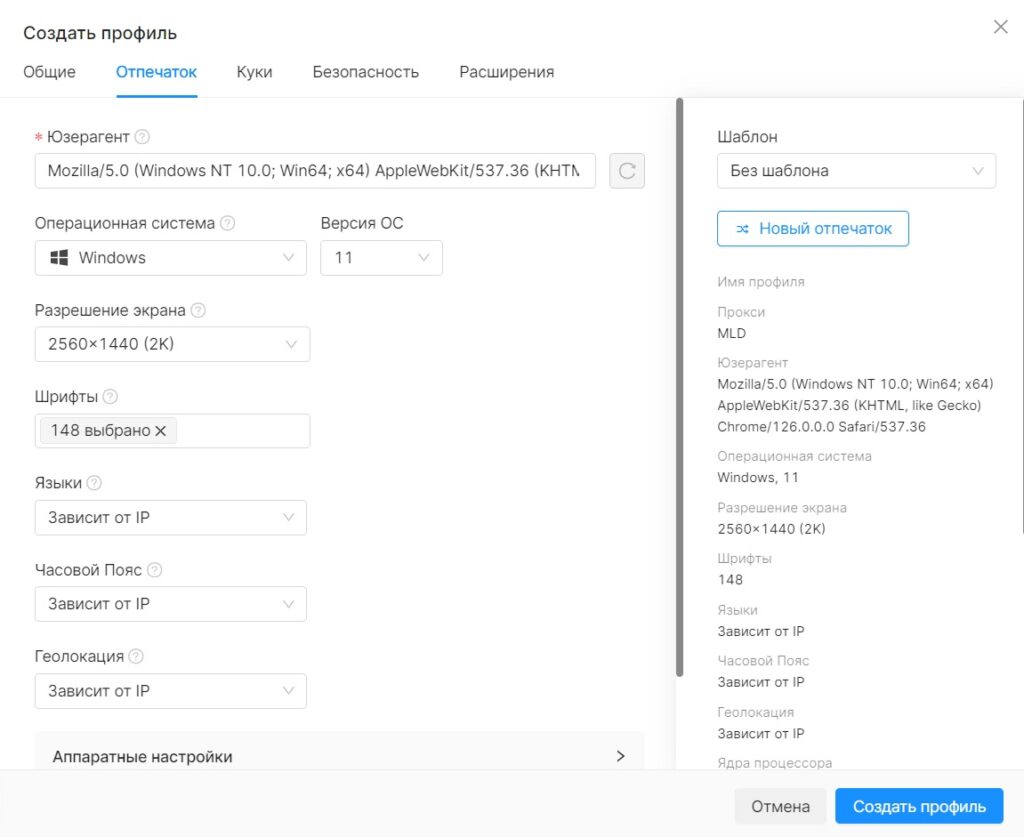Close the Создать профиль dialog
This screenshot has height=837, width=1024.
1000,27
